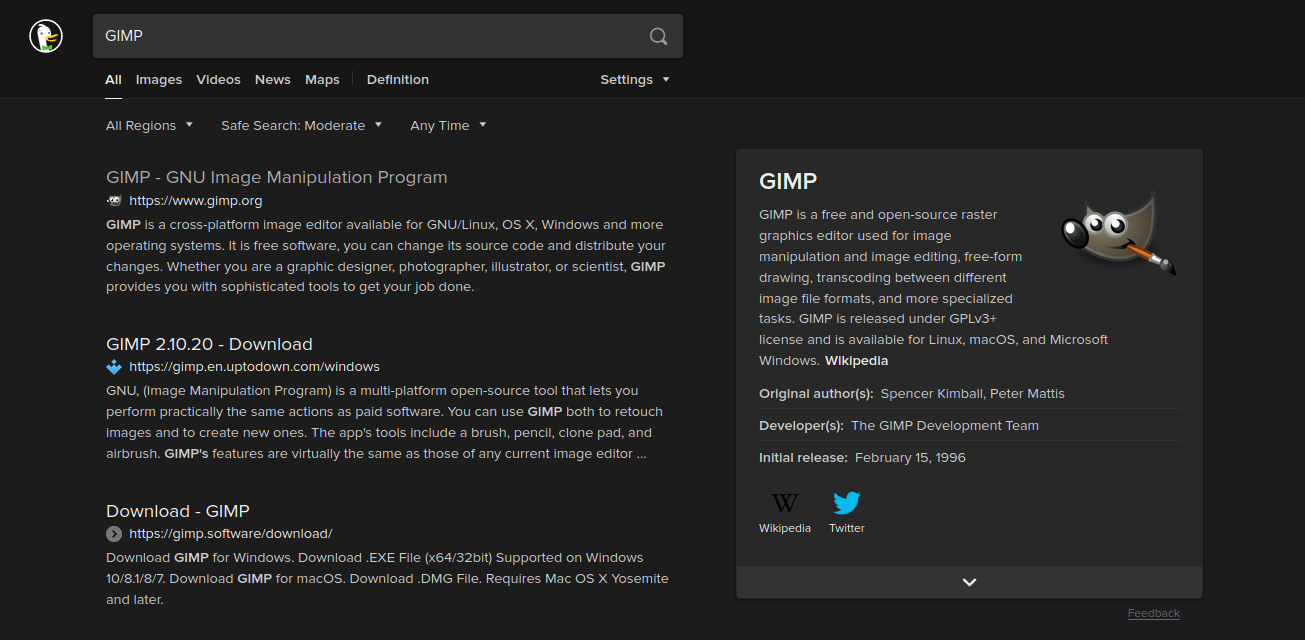
Task: Open the GIMP 2.10.20 - Download result
Action: pyautogui.click(x=209, y=344)
